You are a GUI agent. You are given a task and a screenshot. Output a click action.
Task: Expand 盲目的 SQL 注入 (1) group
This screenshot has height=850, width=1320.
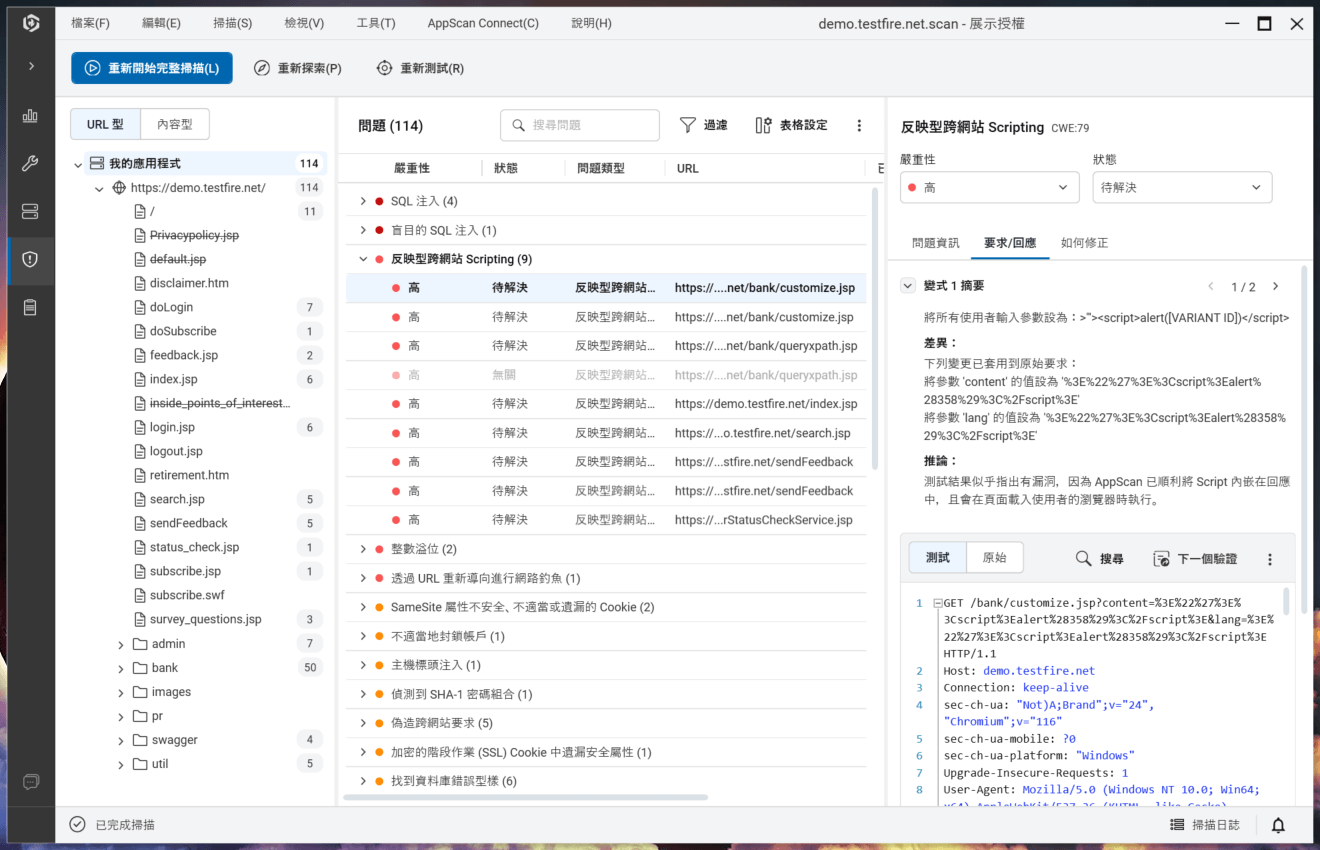tap(363, 230)
